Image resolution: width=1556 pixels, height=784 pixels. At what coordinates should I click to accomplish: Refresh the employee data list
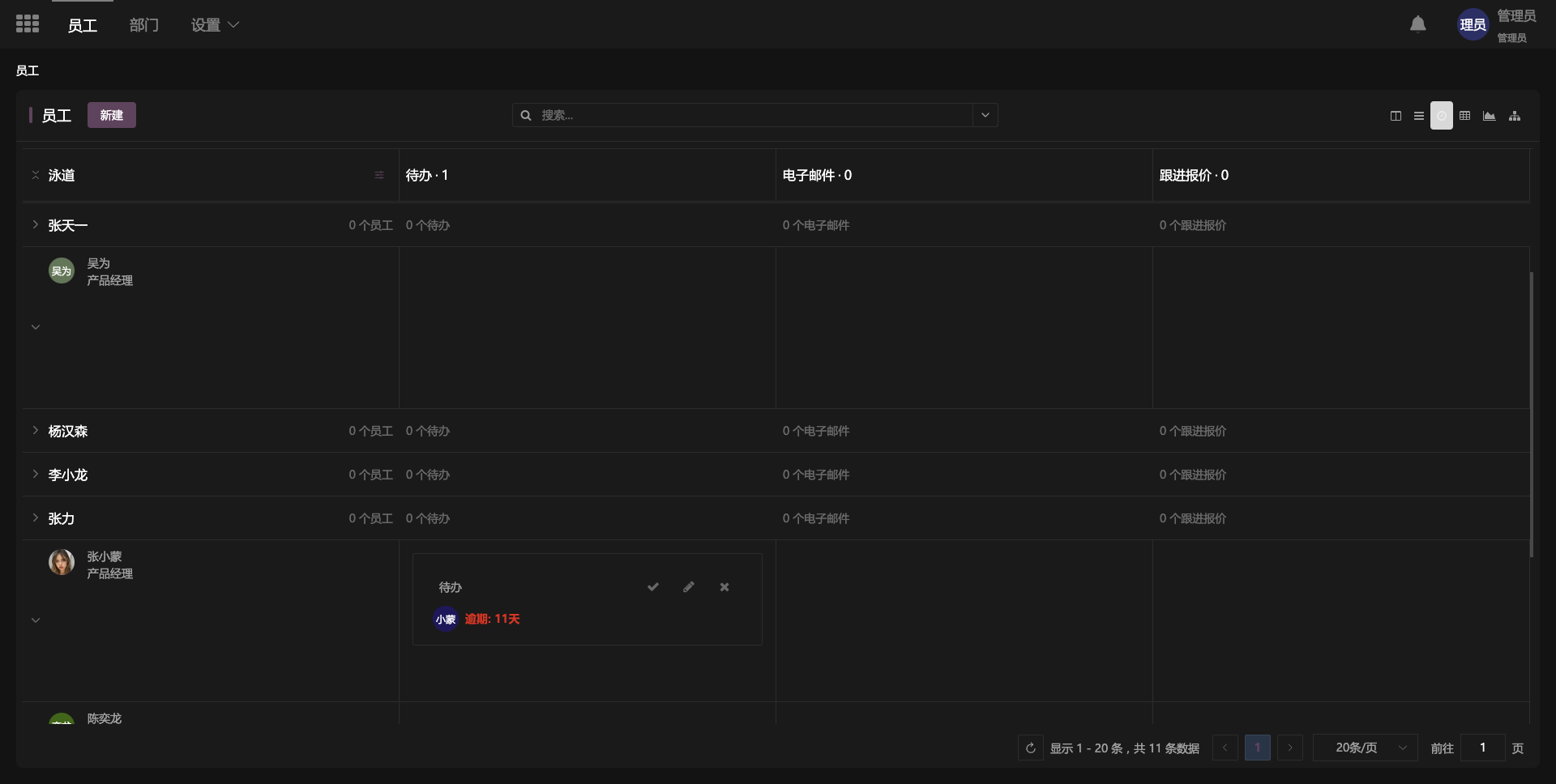1030,748
